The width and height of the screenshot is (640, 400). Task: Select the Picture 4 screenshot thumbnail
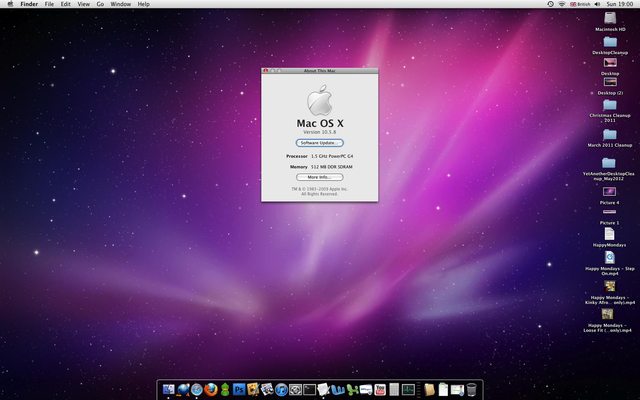[610, 191]
